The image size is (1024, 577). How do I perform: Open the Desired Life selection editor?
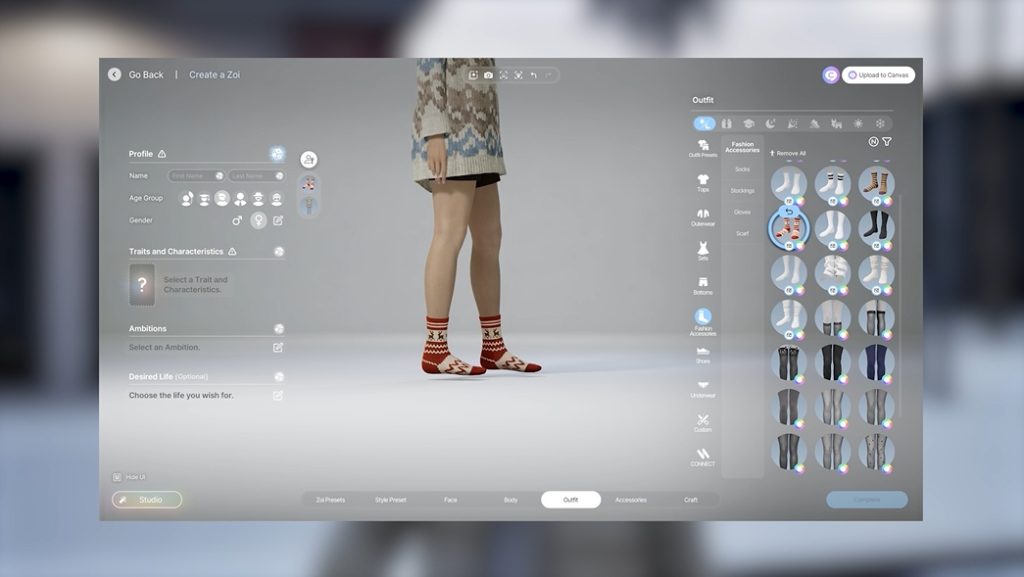278,395
